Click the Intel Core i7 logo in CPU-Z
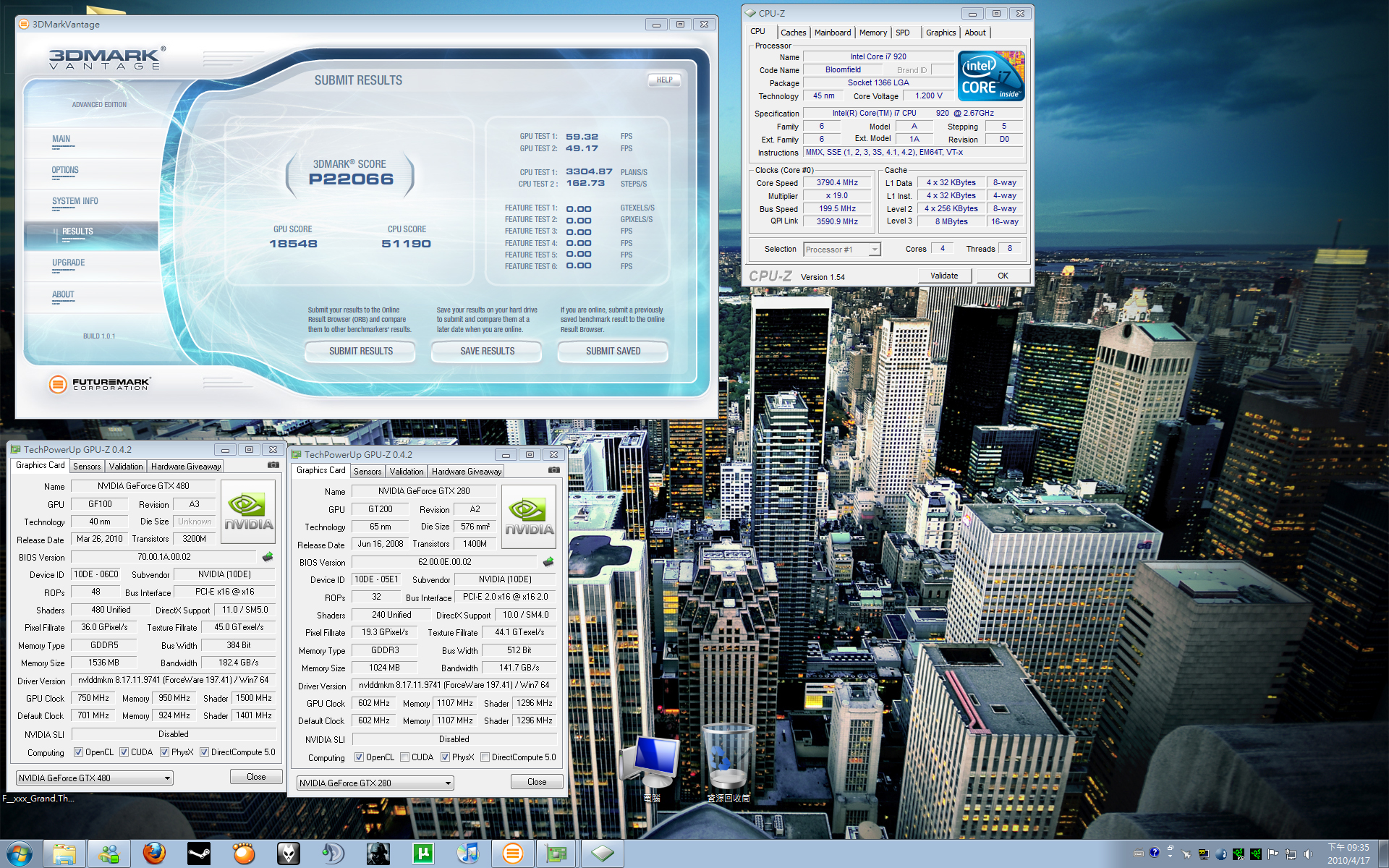The height and width of the screenshot is (868, 1389). click(991, 75)
